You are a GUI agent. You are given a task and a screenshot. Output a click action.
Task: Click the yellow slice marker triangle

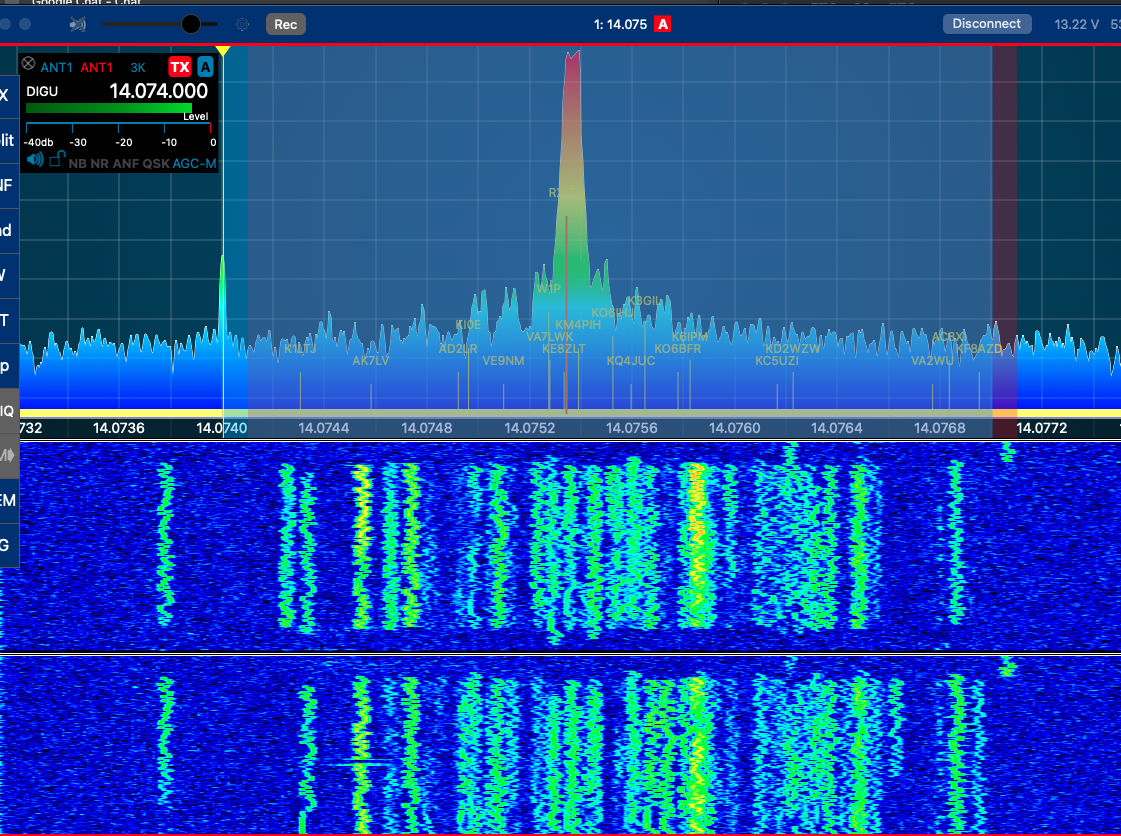(223, 51)
